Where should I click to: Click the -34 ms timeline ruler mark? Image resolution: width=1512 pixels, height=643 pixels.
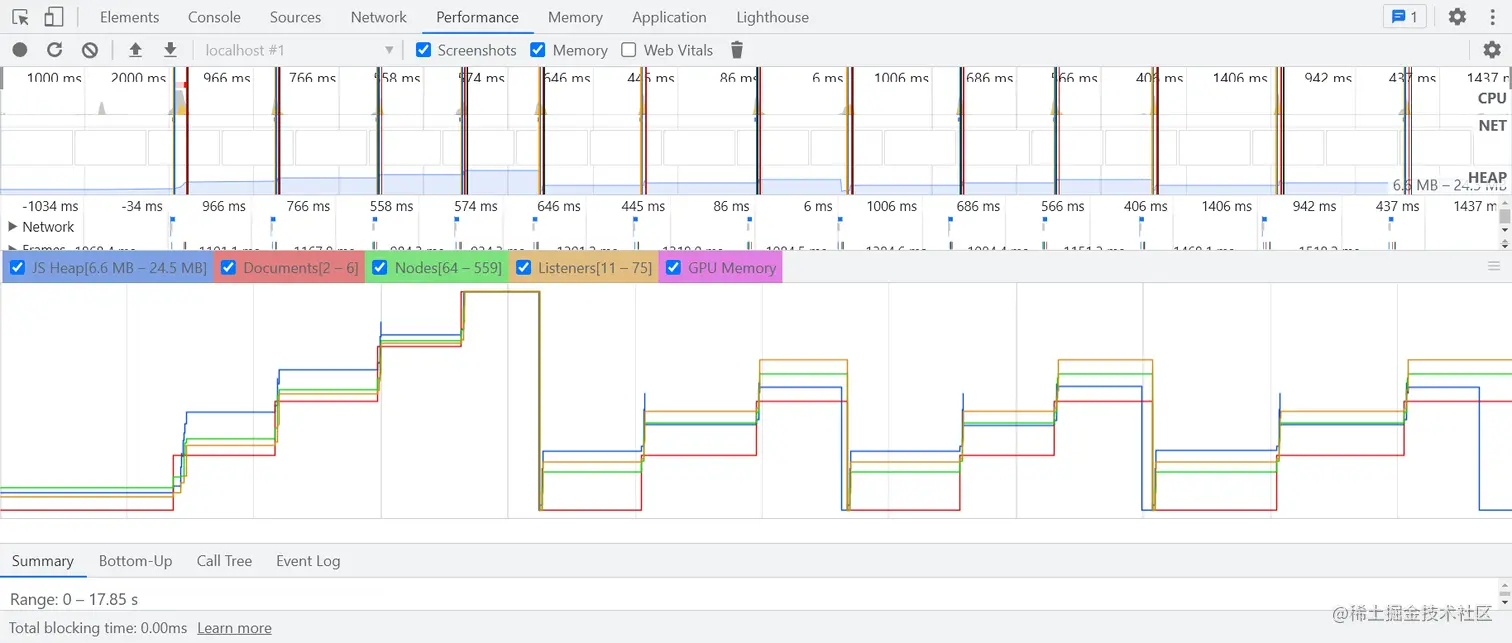tap(142, 206)
